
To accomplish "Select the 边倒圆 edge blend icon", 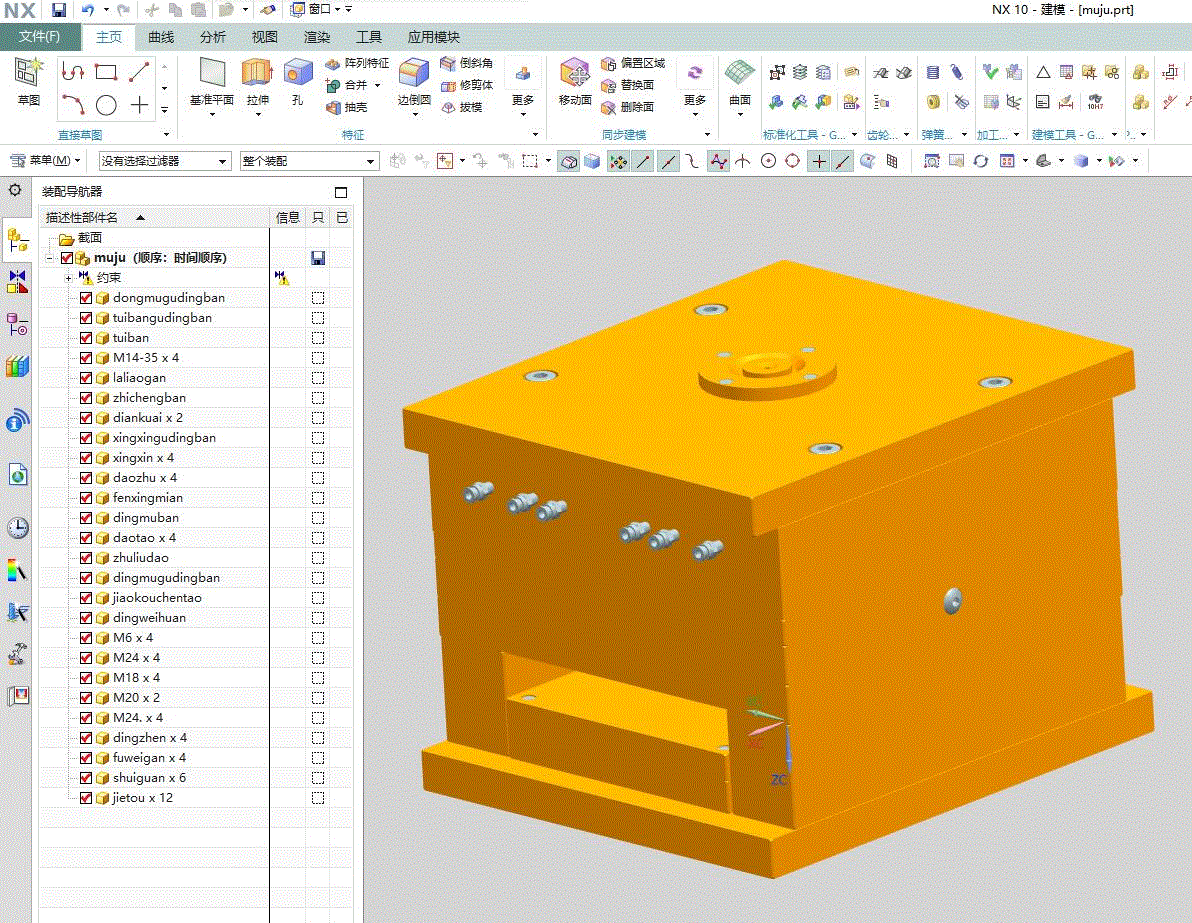I will point(414,73).
